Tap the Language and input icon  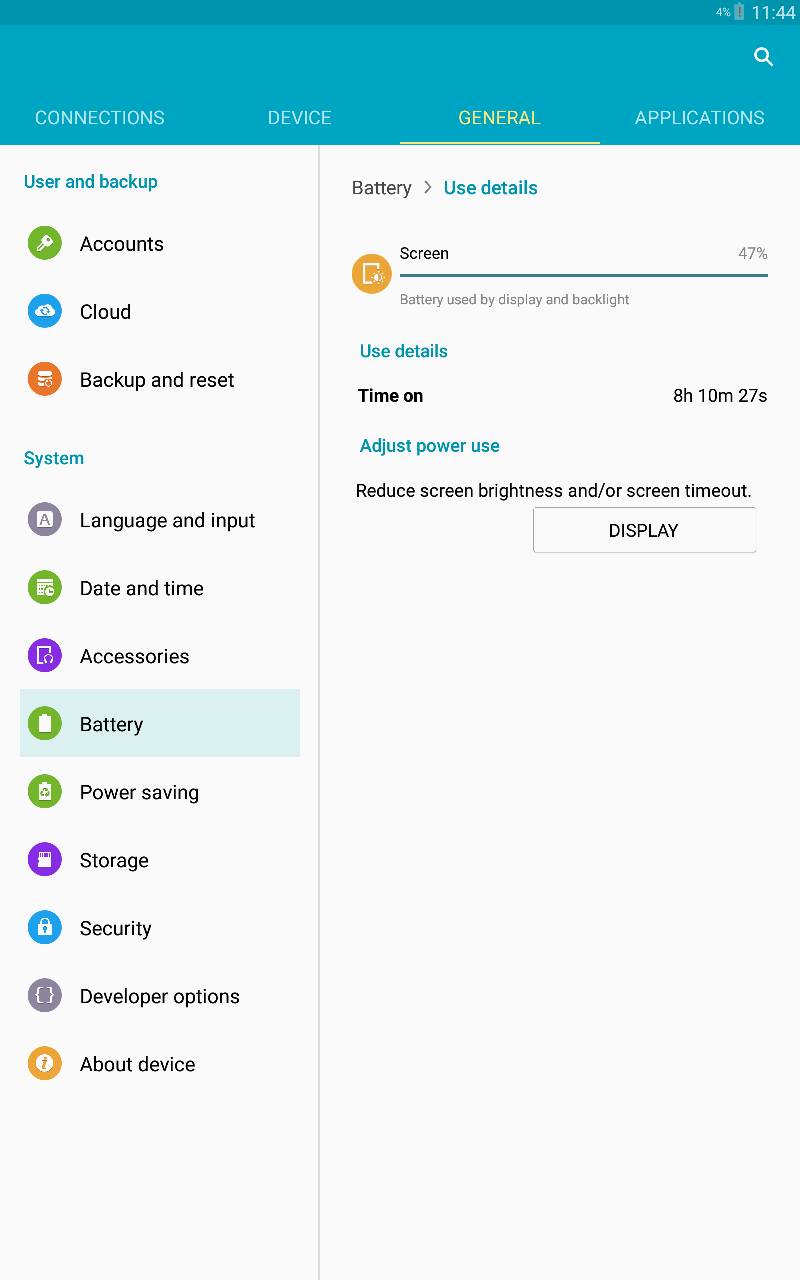coord(44,519)
